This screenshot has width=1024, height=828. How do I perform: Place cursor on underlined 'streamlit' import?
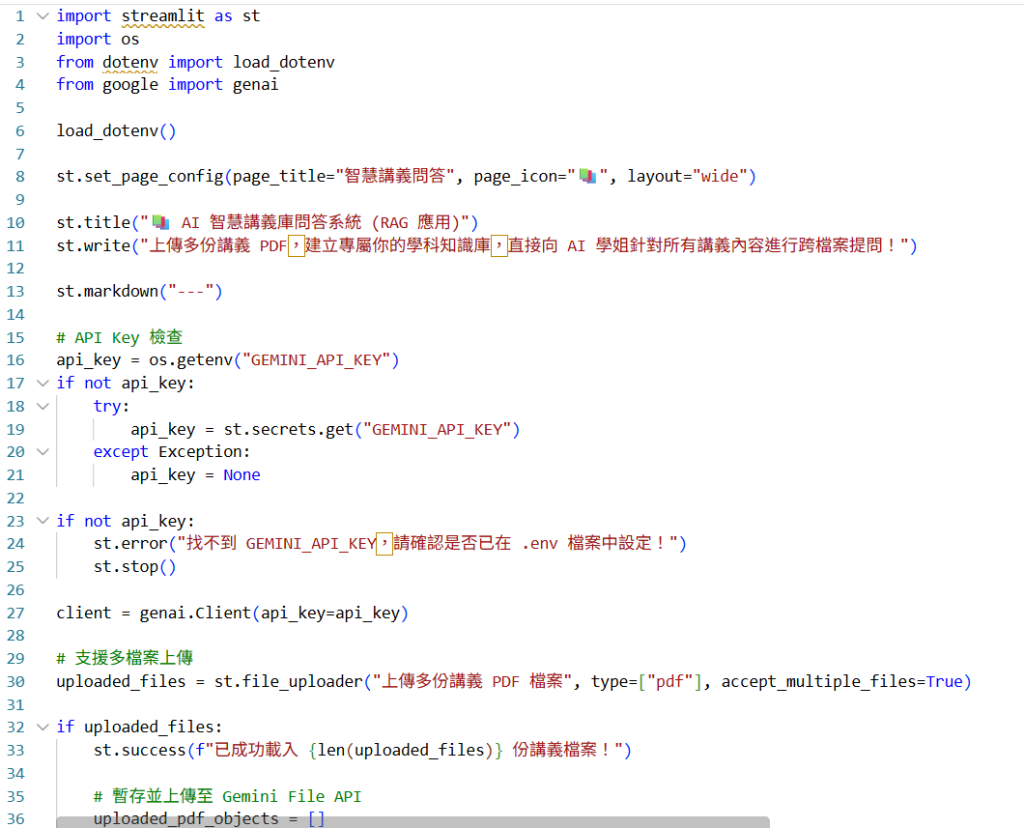tap(163, 16)
